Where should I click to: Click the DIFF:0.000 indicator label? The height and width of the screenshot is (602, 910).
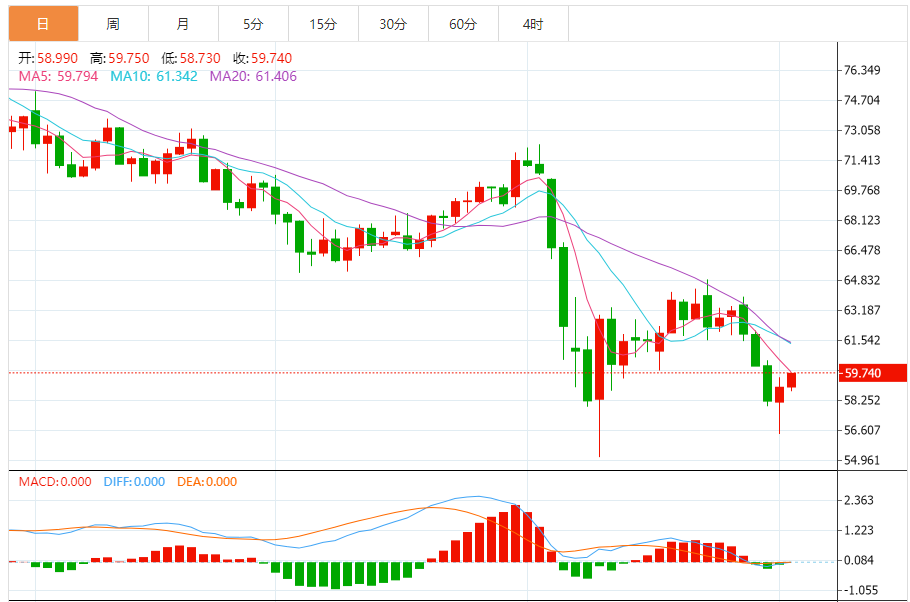(x=134, y=482)
